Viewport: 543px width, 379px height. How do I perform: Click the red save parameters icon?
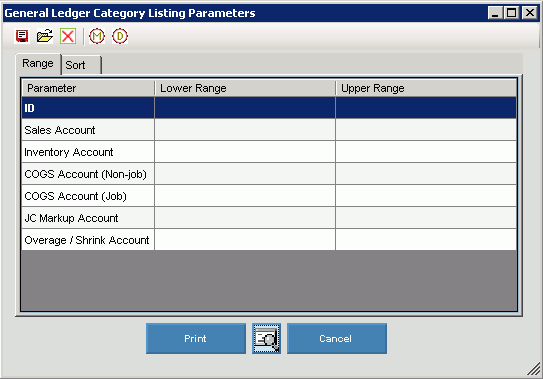click(22, 36)
